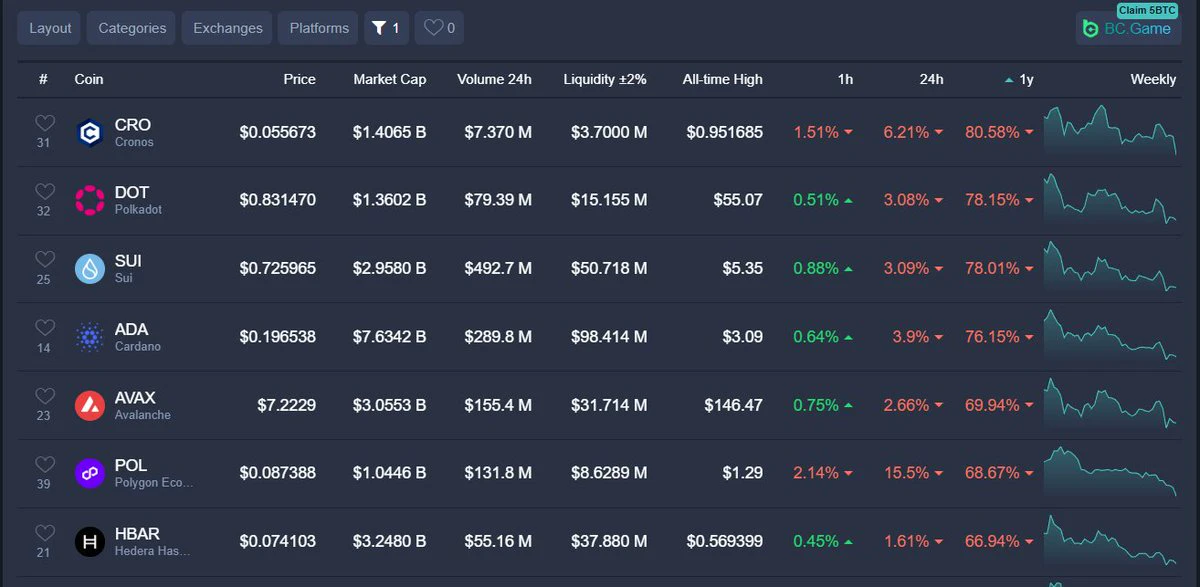
Task: Open the SUI coin name link
Action: [x=128, y=261]
